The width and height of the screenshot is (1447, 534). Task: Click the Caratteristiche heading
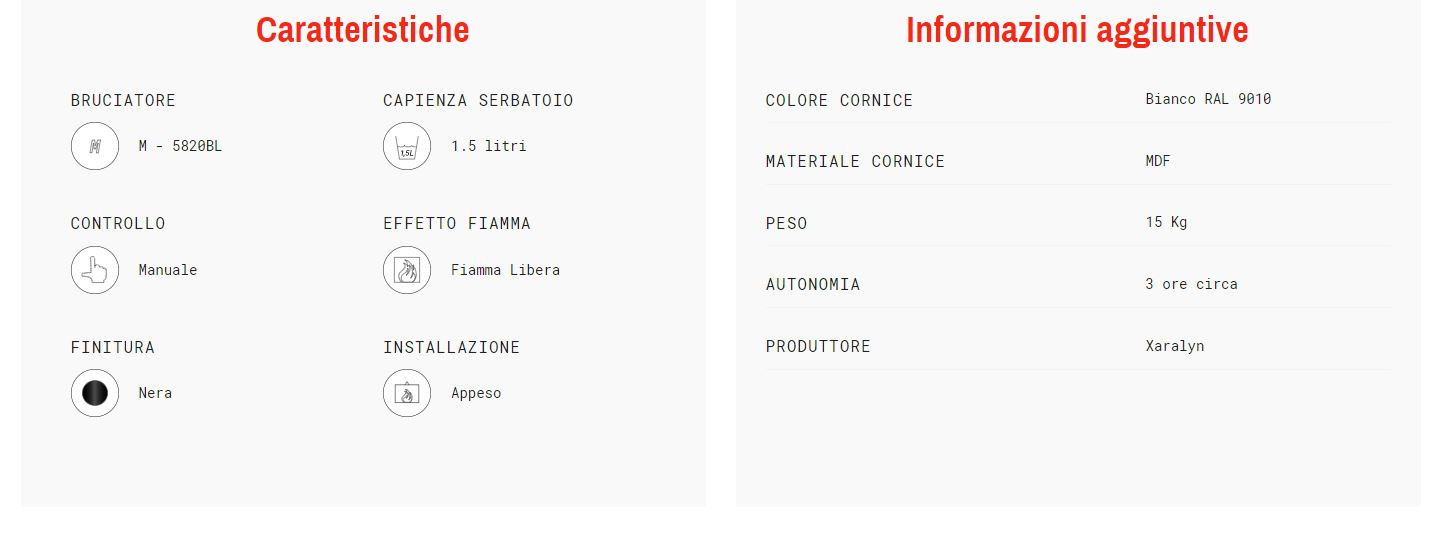pos(363,29)
